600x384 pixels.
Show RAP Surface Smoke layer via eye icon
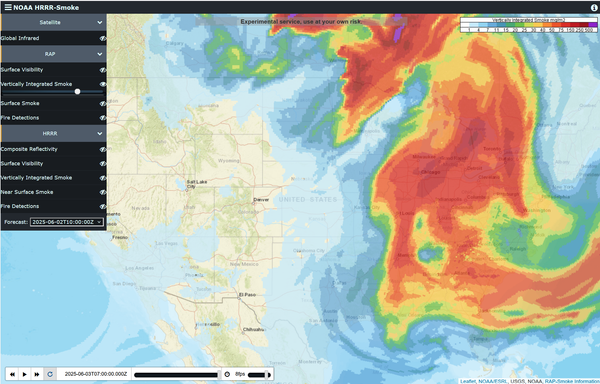click(103, 103)
